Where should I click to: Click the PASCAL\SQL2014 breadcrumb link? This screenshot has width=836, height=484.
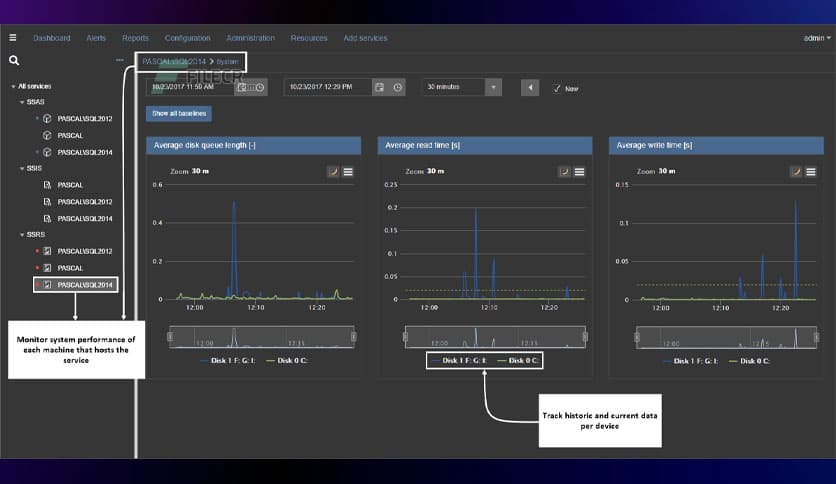(x=174, y=62)
